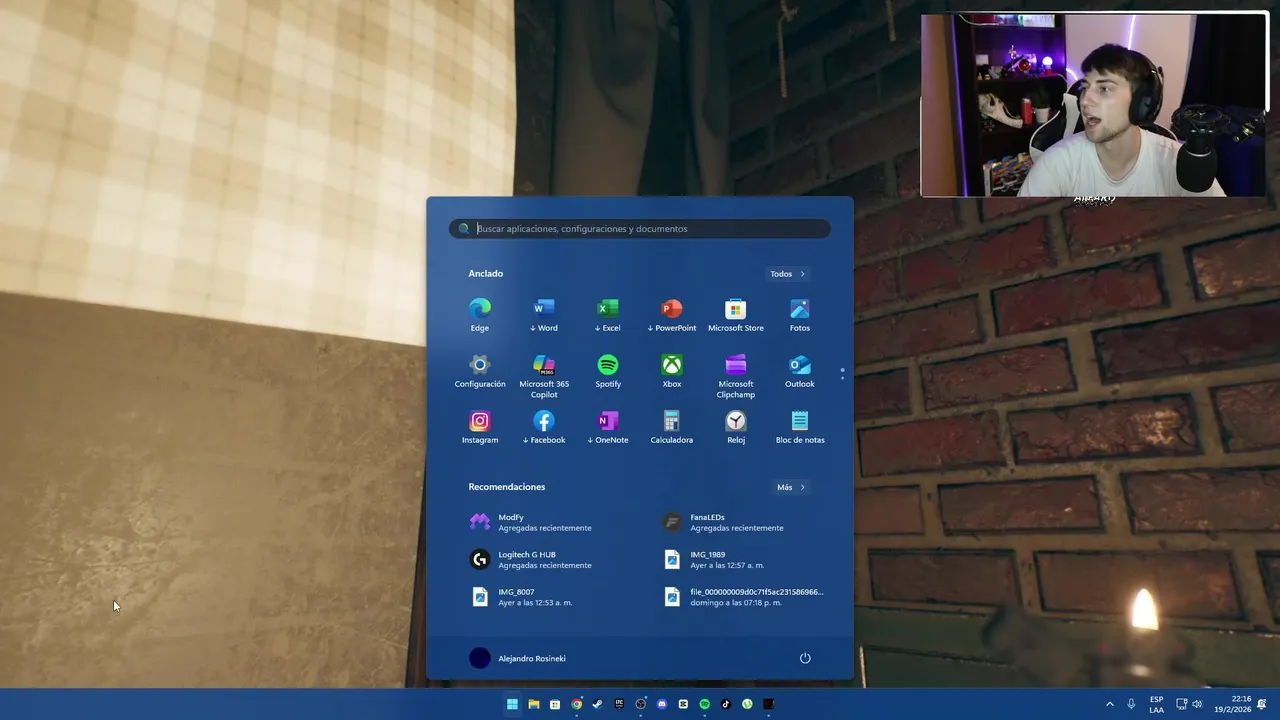Image resolution: width=1280 pixels, height=720 pixels.
Task: Open Chrome from the taskbar
Action: (577, 704)
